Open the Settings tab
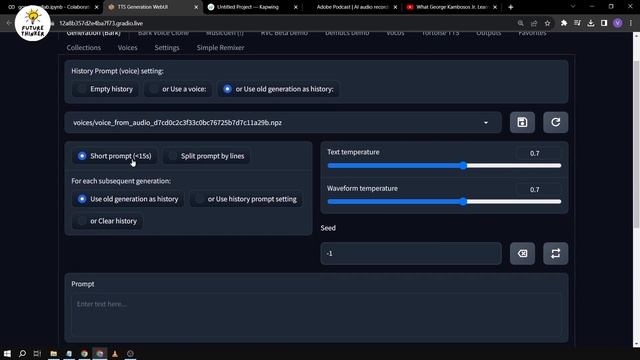640x360 pixels. (167, 48)
